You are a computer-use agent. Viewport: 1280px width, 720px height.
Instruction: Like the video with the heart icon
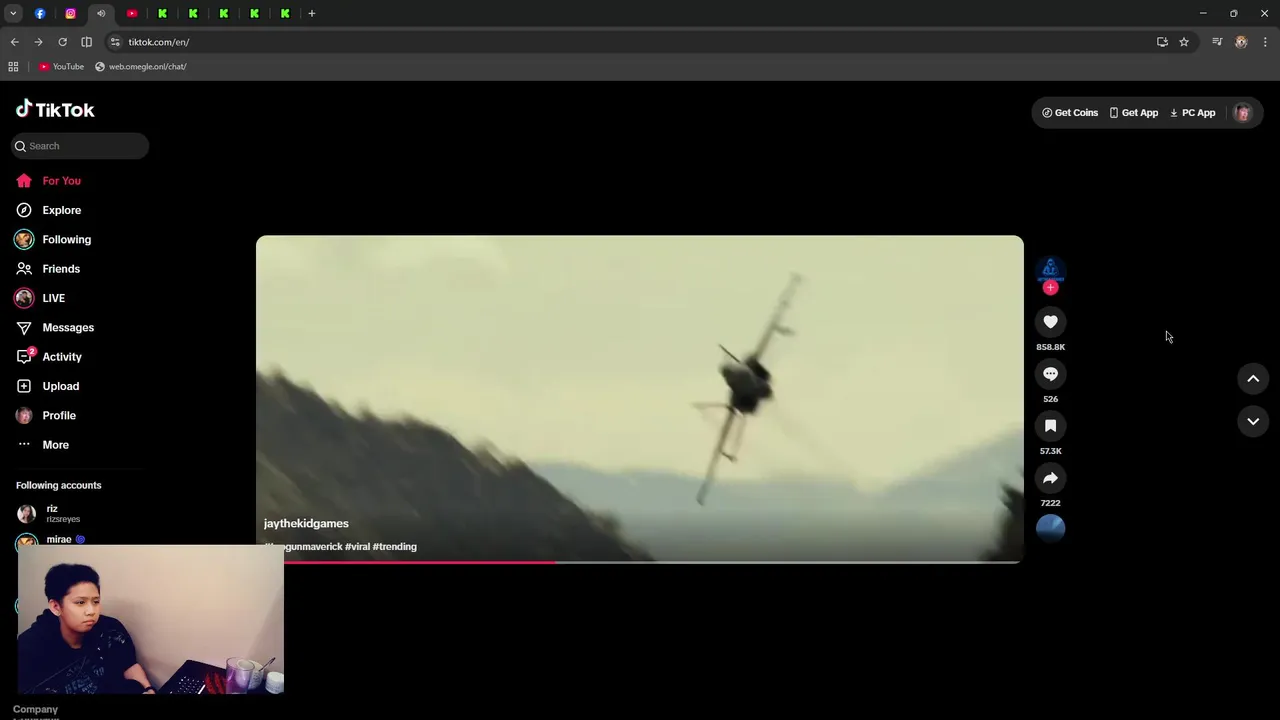[x=1050, y=322]
